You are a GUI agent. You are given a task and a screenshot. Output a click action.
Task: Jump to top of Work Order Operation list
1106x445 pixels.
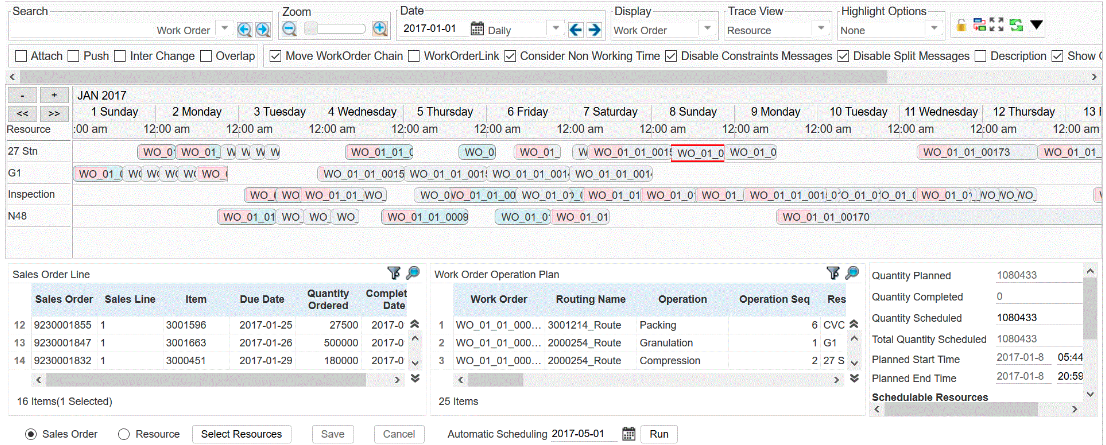(853, 323)
